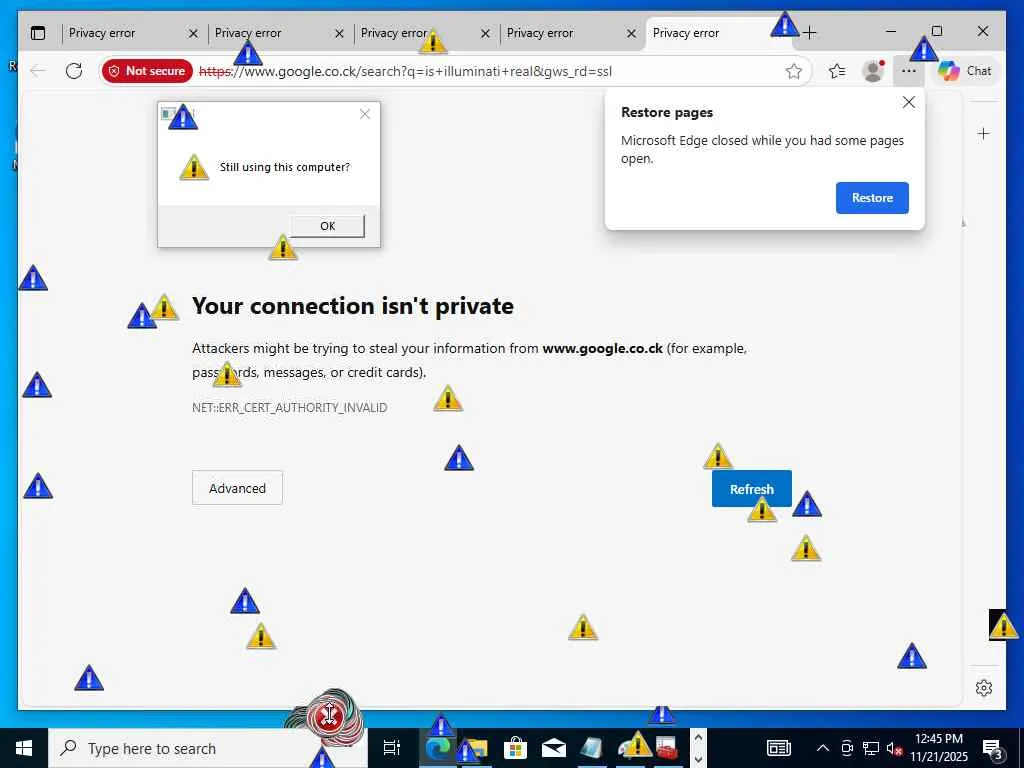This screenshot has width=1024, height=768.
Task: Click the muted volume tray icon
Action: [894, 748]
